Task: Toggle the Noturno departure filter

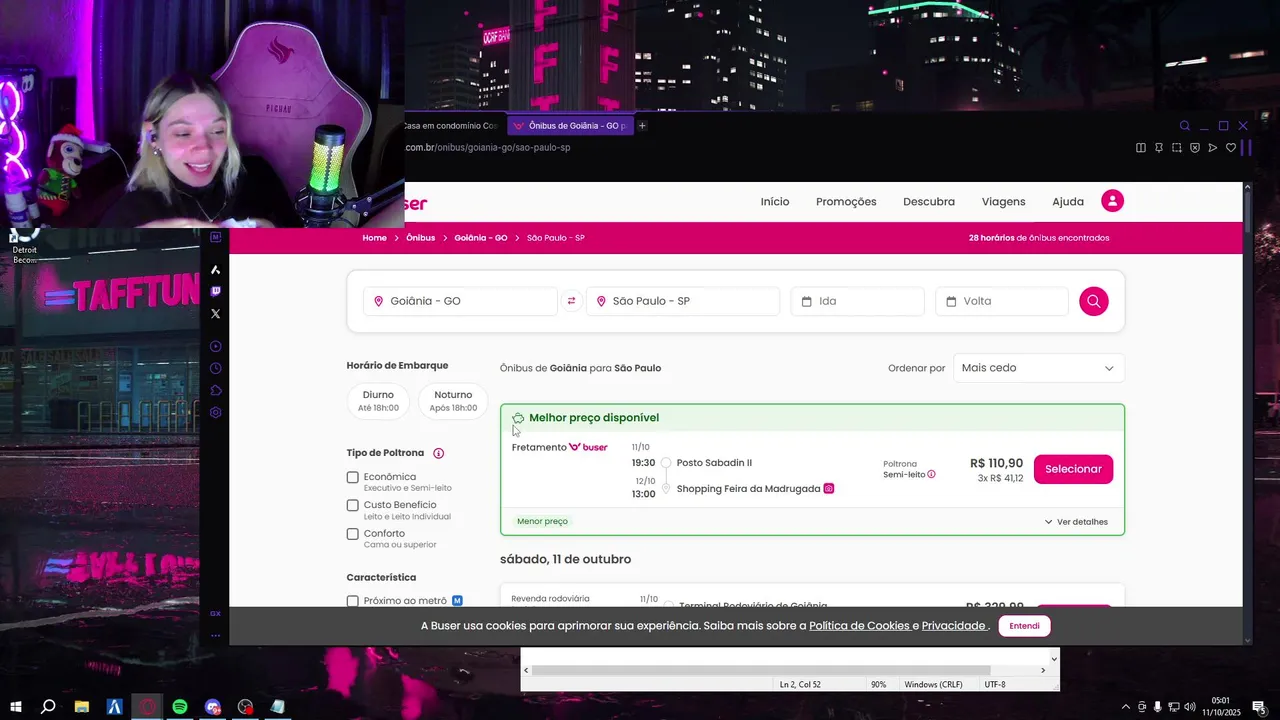Action: 453,400
